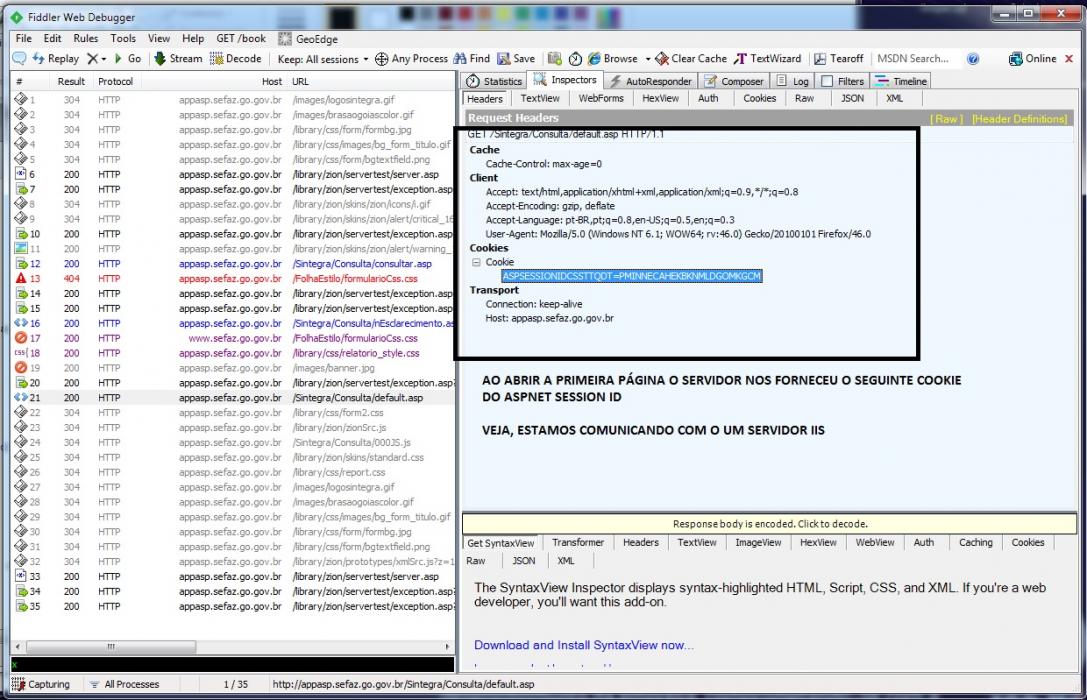The image size is (1087, 700).
Task: Click the 'Response body is encoded' bar
Action: [x=769, y=524]
